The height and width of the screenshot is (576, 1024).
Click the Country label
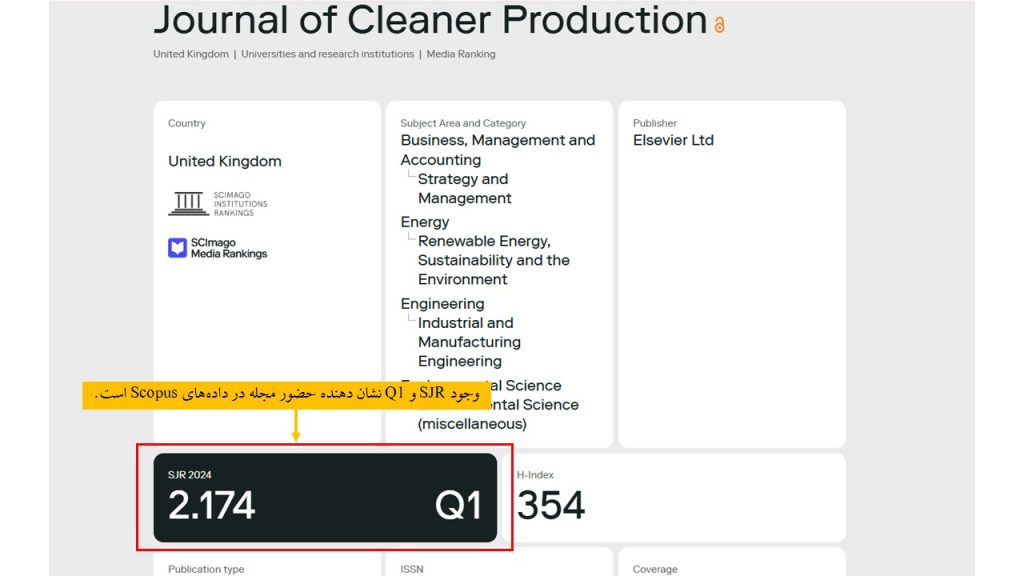186,123
